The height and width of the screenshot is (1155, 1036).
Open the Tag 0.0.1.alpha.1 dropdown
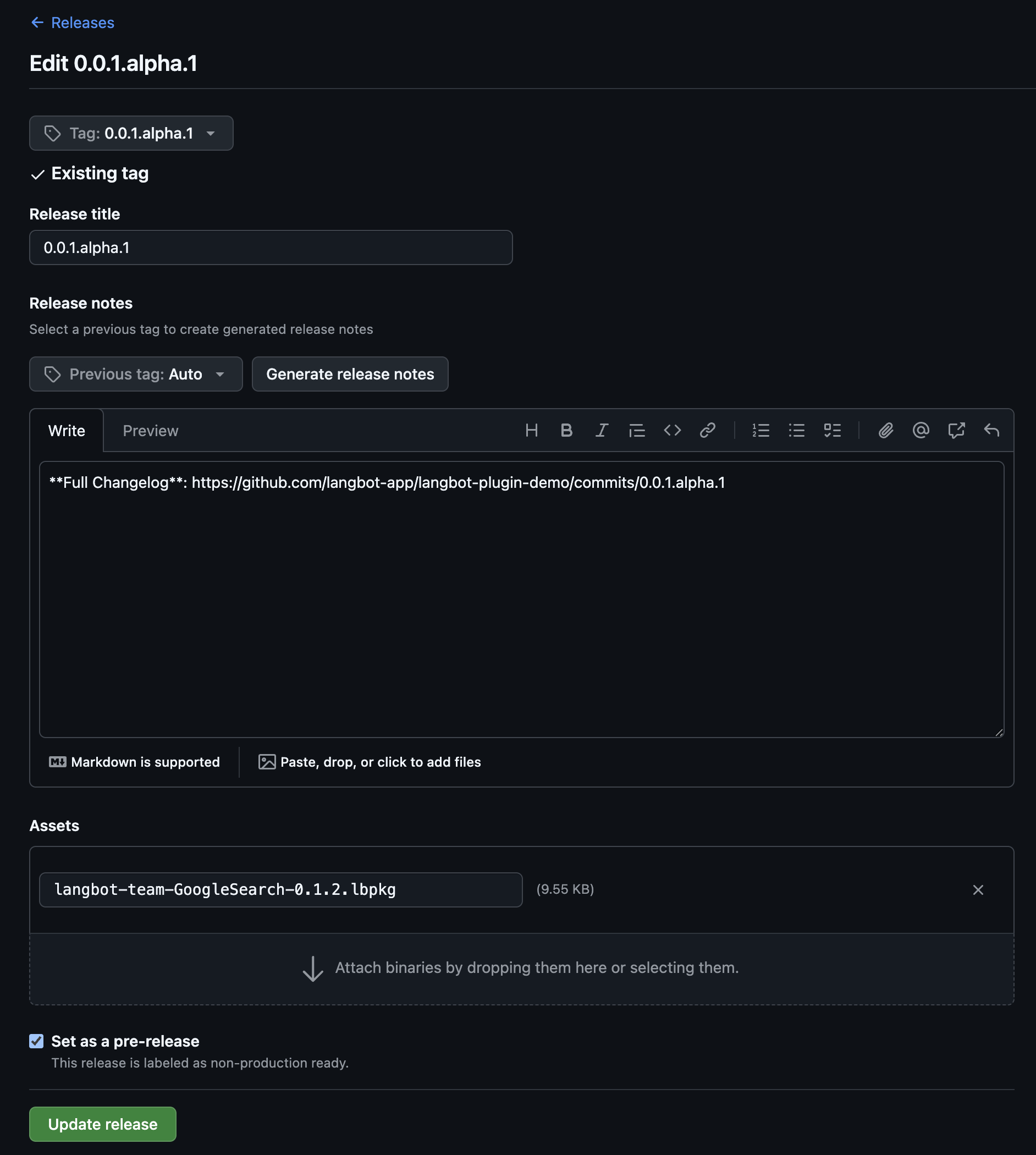131,133
